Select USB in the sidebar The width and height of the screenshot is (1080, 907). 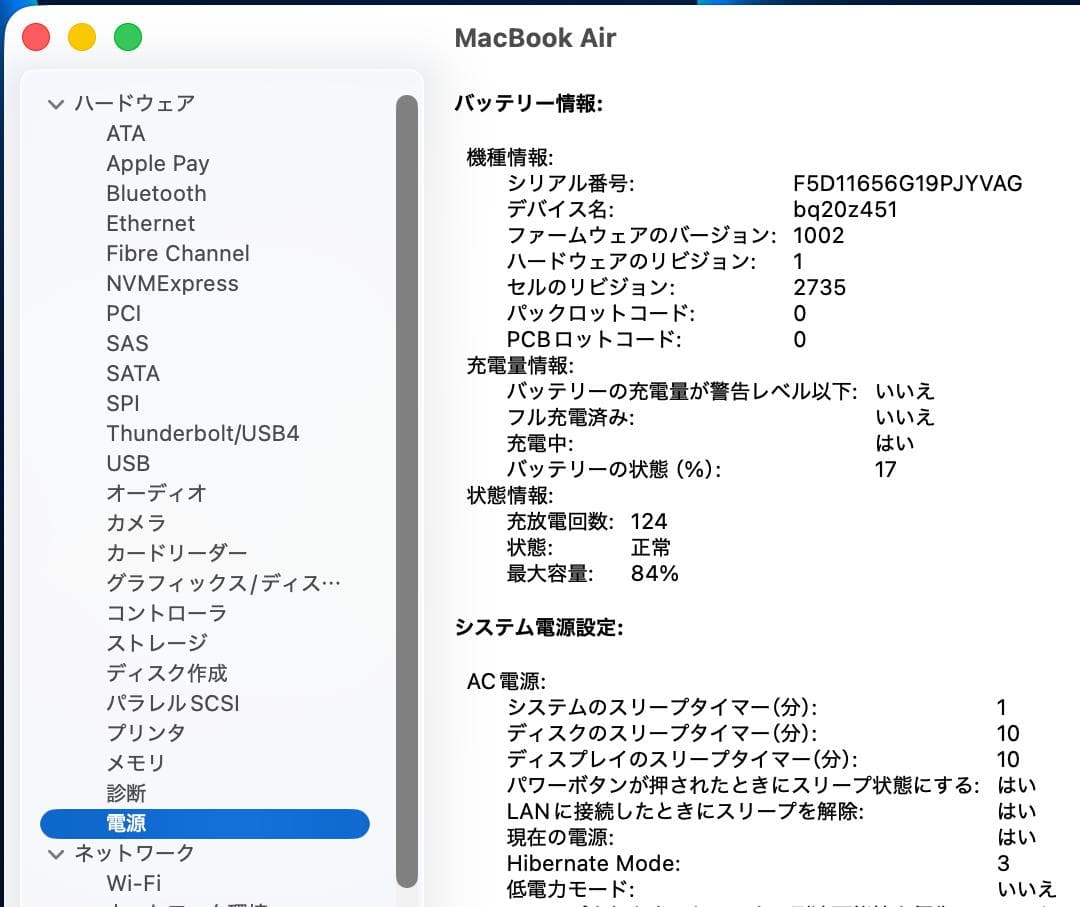point(128,463)
